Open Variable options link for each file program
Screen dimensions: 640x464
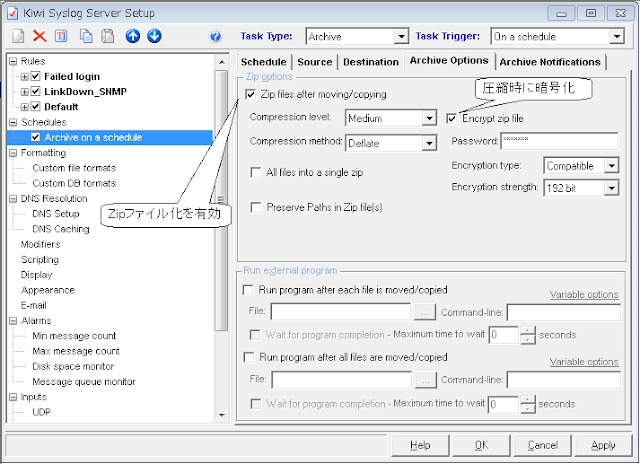click(x=584, y=295)
